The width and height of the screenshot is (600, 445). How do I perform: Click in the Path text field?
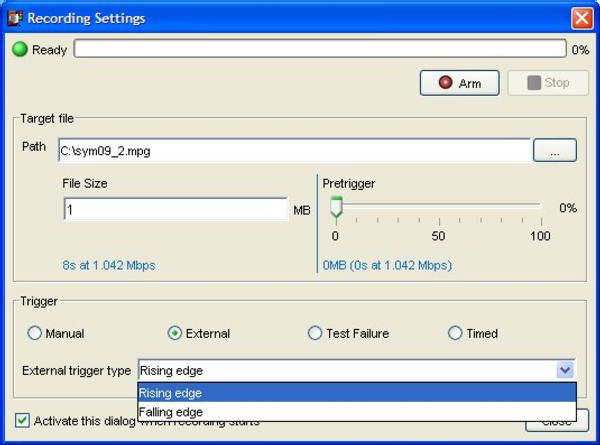tap(293, 151)
